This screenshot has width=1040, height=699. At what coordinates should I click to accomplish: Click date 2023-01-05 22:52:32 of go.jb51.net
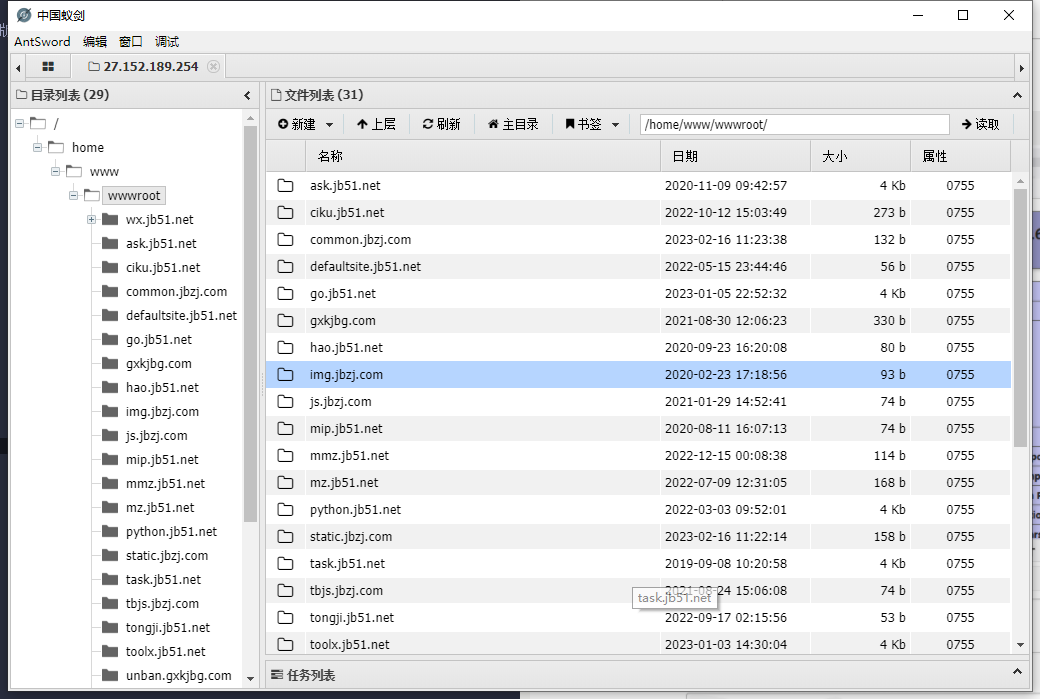726,294
